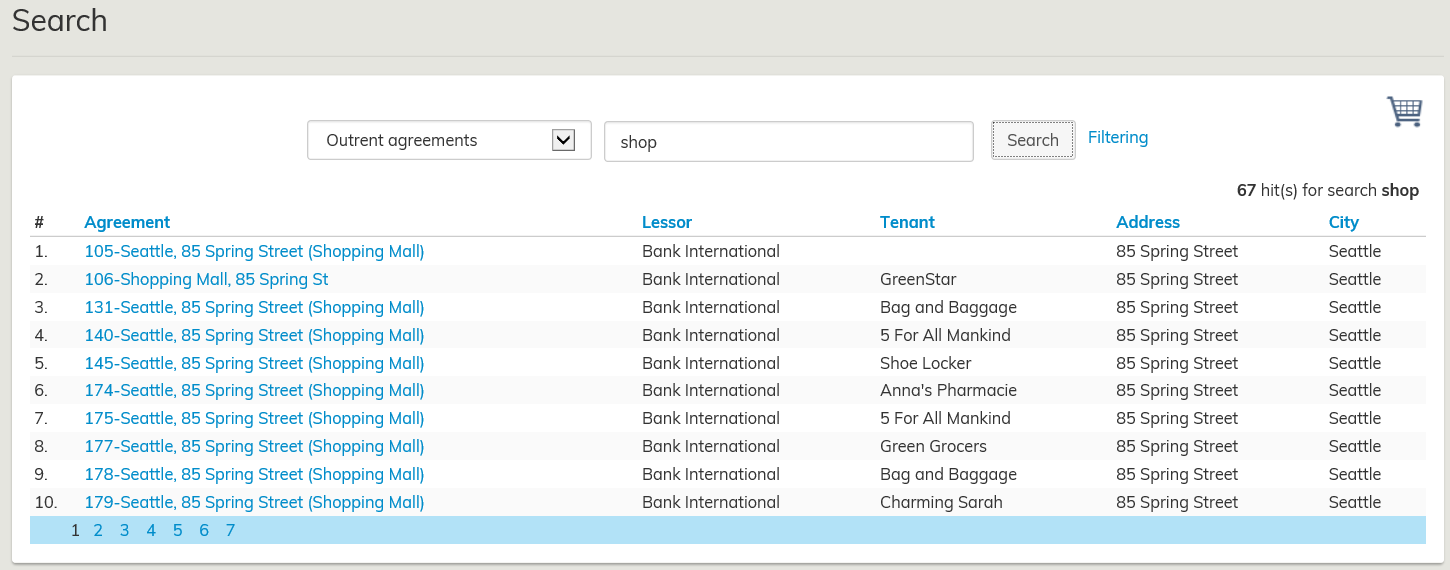Go to results page 2
Viewport: 1450px width, 570px height.
98,531
